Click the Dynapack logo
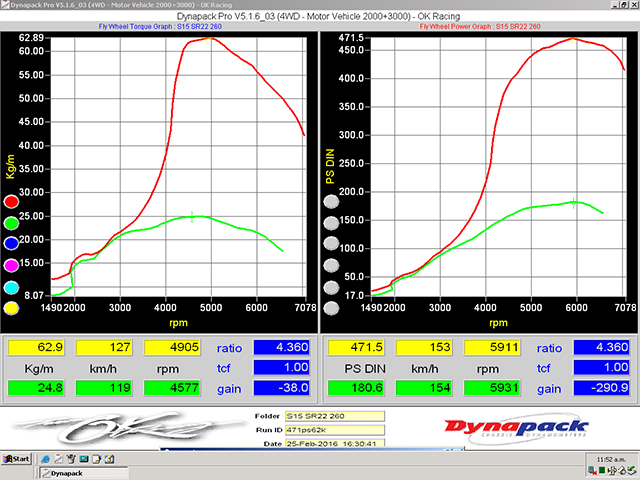The image size is (640, 480). 516,429
